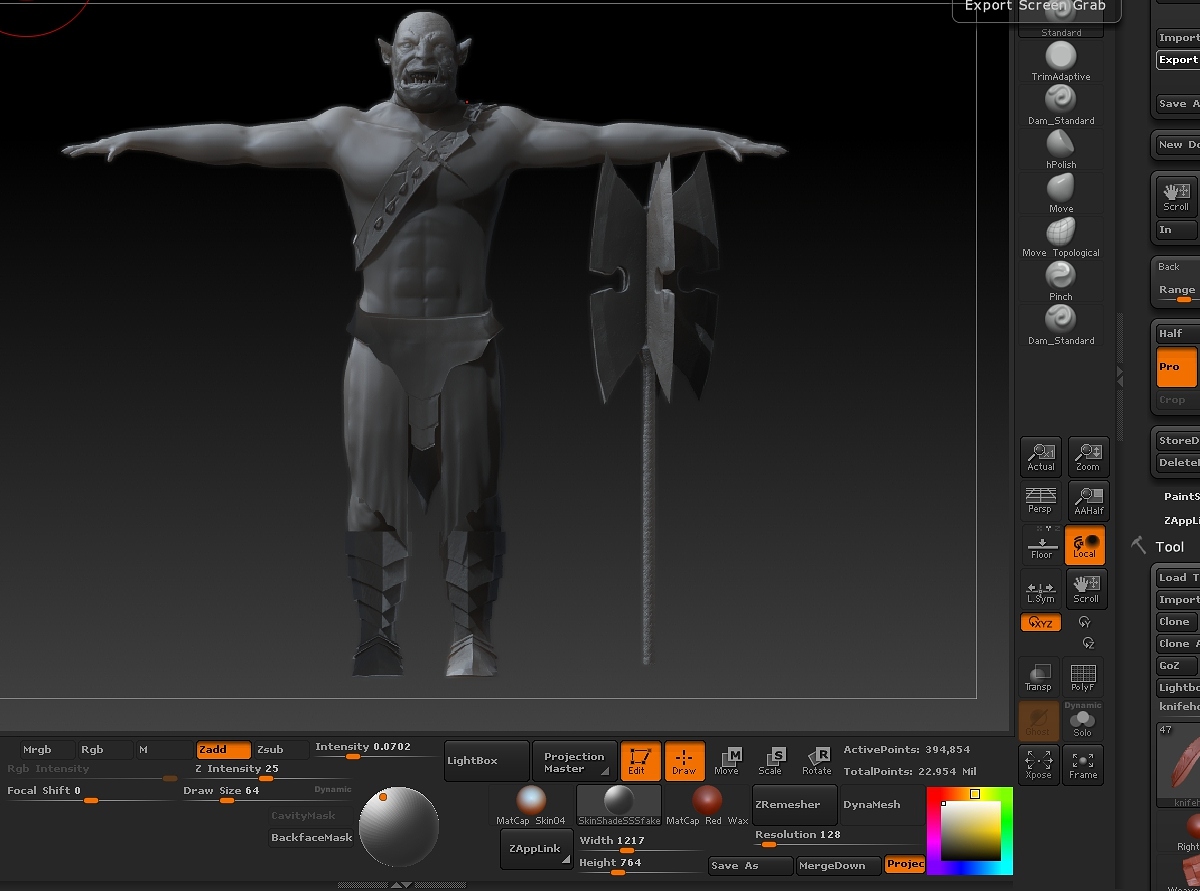Toggle XYZ rotation mode
The width and height of the screenshot is (1200, 891).
(1041, 622)
